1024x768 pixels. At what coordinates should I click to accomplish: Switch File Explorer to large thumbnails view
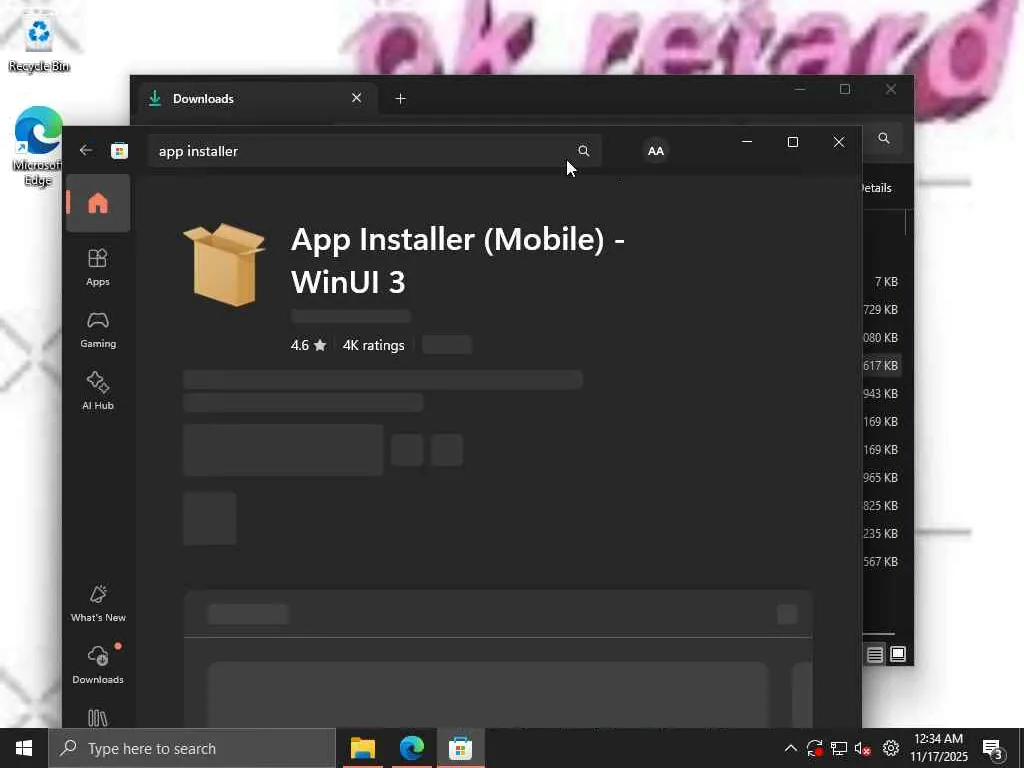[898, 654]
